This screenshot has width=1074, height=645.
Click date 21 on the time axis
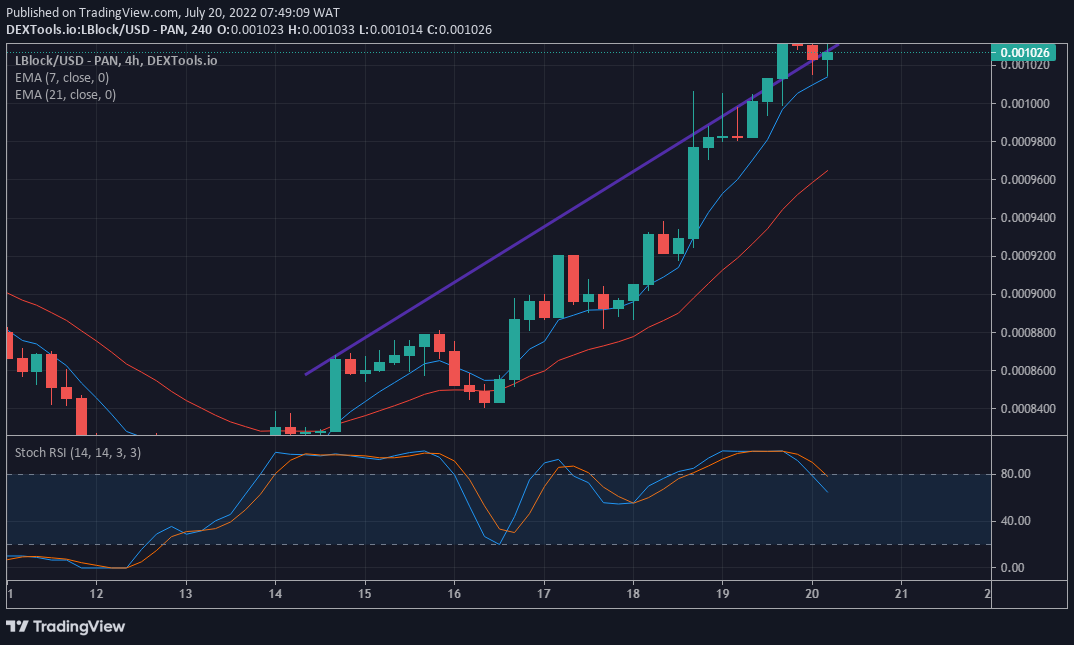pos(901,594)
